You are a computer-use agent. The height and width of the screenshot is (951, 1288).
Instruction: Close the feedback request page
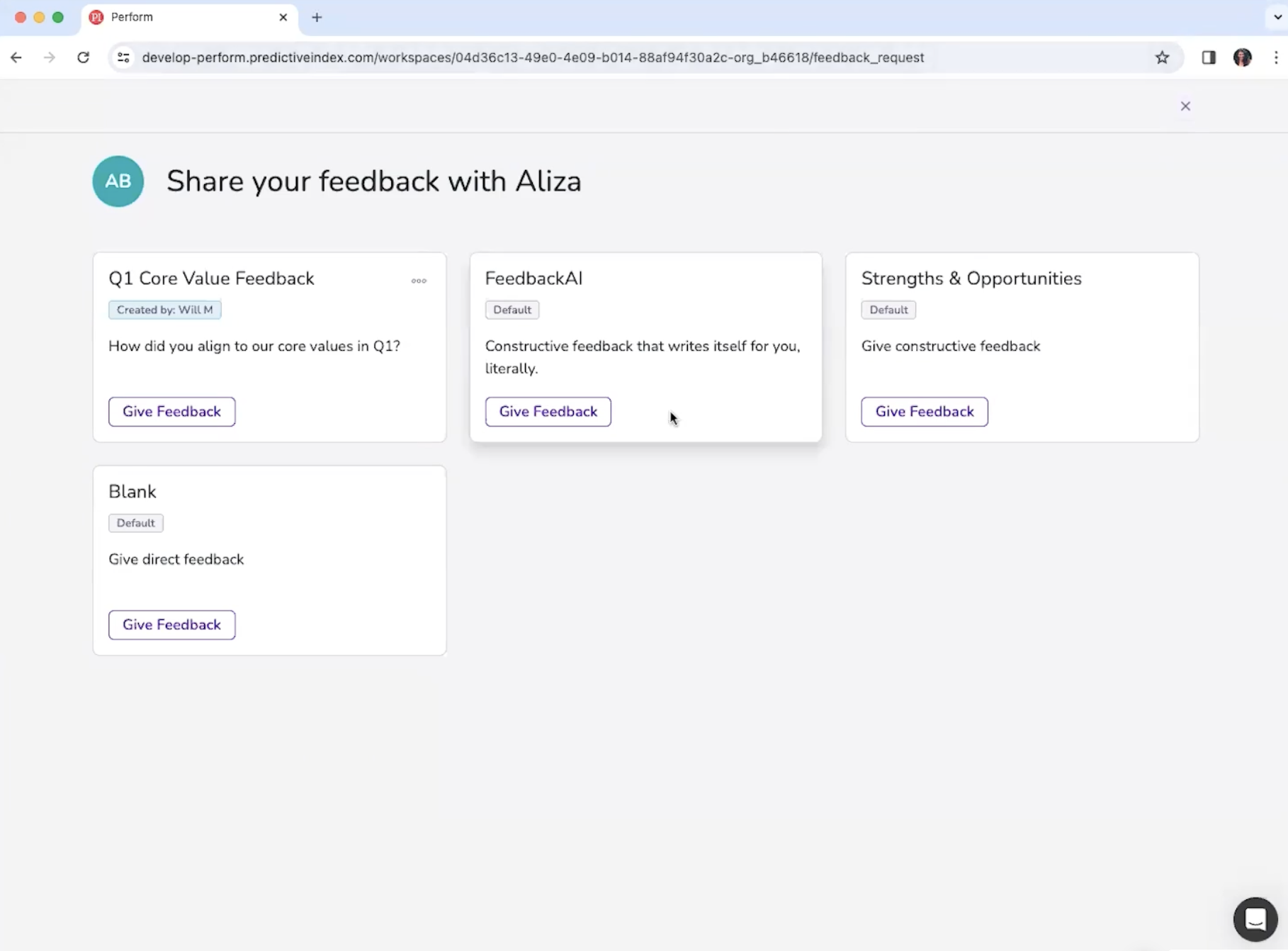(x=1185, y=106)
